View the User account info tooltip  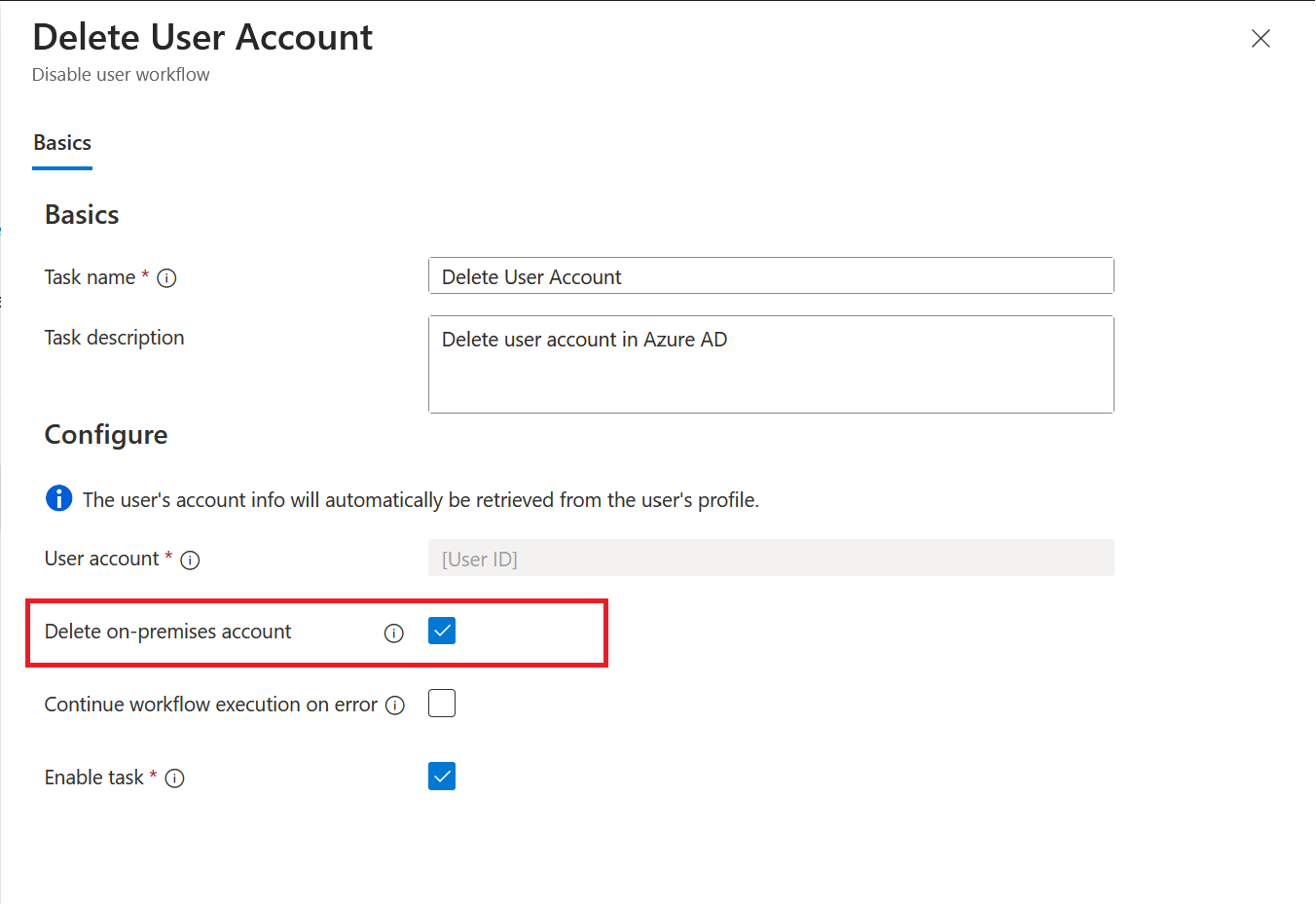[191, 560]
